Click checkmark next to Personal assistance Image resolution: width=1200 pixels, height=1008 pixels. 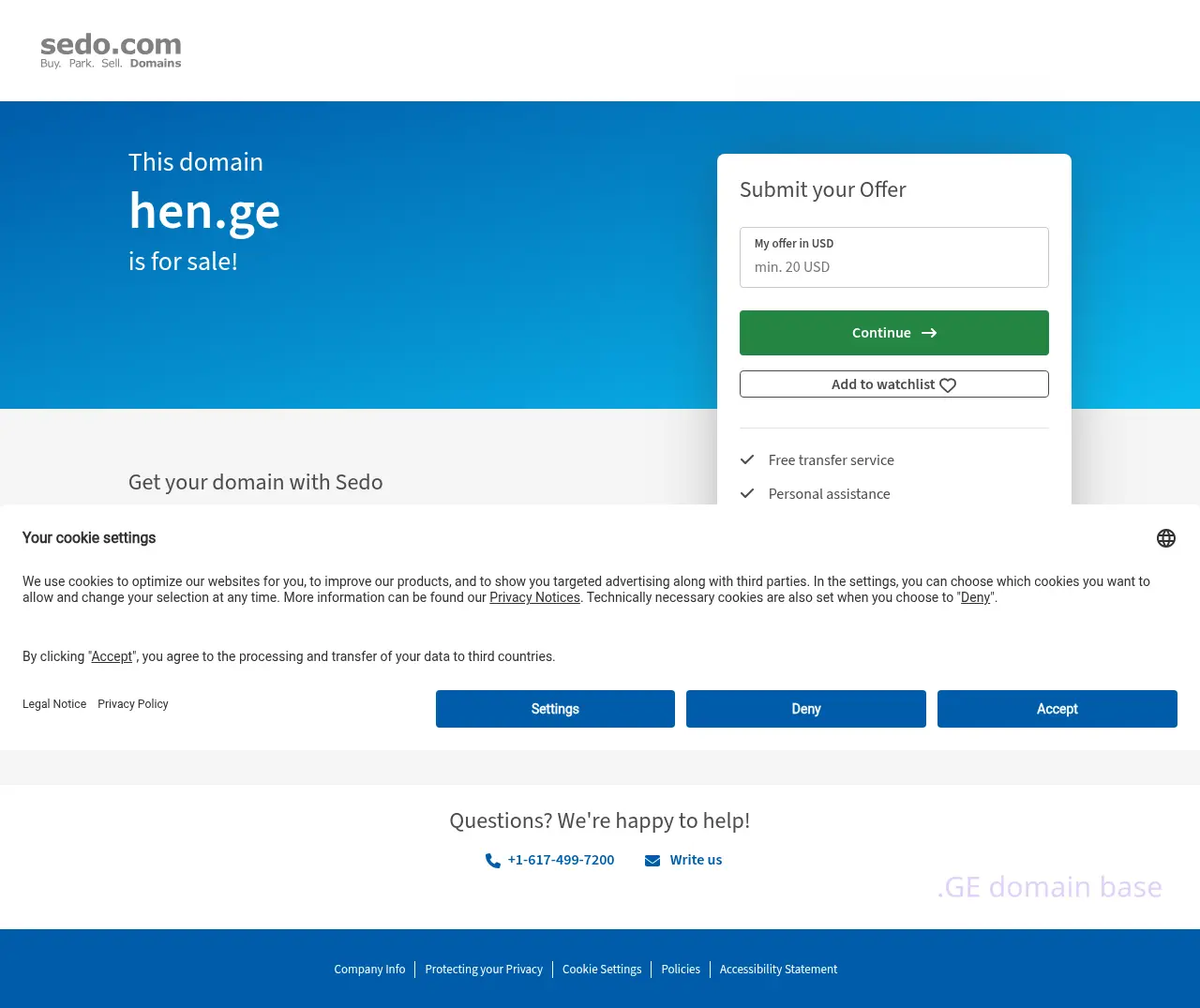pos(747,493)
